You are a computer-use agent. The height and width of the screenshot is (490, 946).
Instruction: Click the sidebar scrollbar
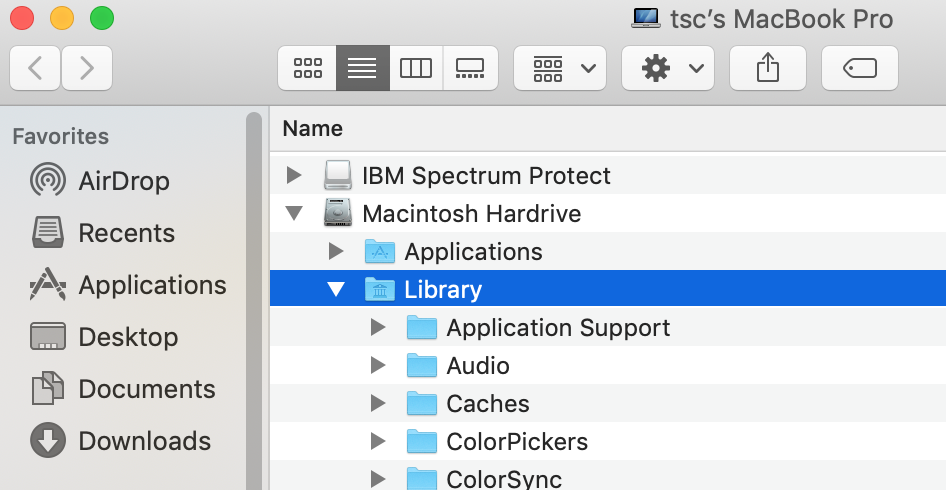tap(254, 301)
